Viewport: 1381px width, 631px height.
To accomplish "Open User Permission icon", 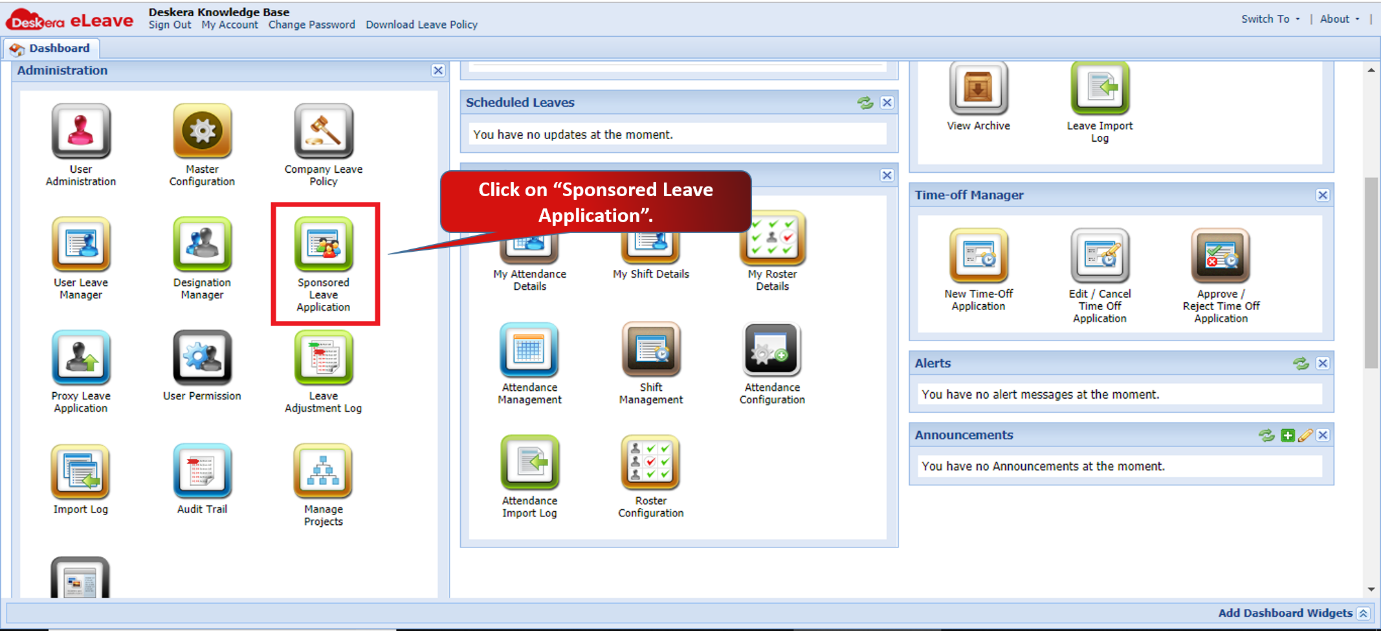I will [x=202, y=358].
